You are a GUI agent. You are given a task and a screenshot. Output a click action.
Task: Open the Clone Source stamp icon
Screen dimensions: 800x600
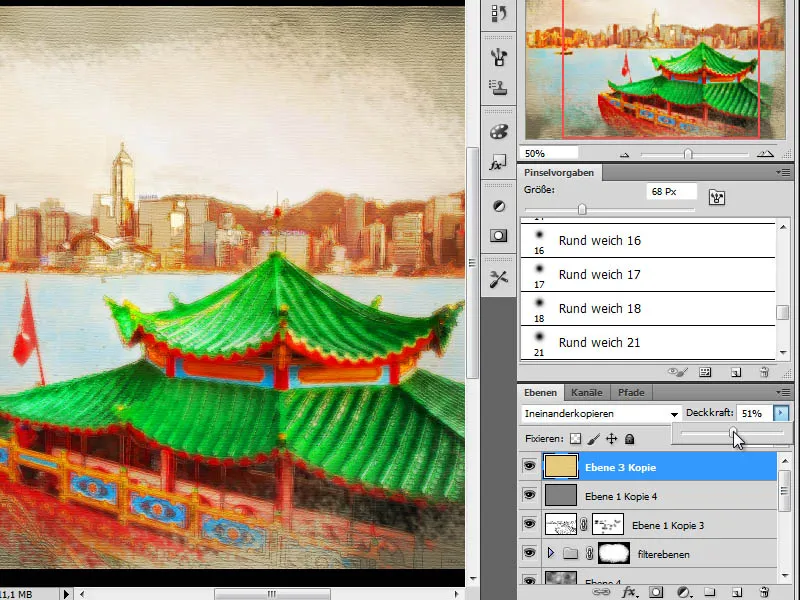[x=498, y=87]
